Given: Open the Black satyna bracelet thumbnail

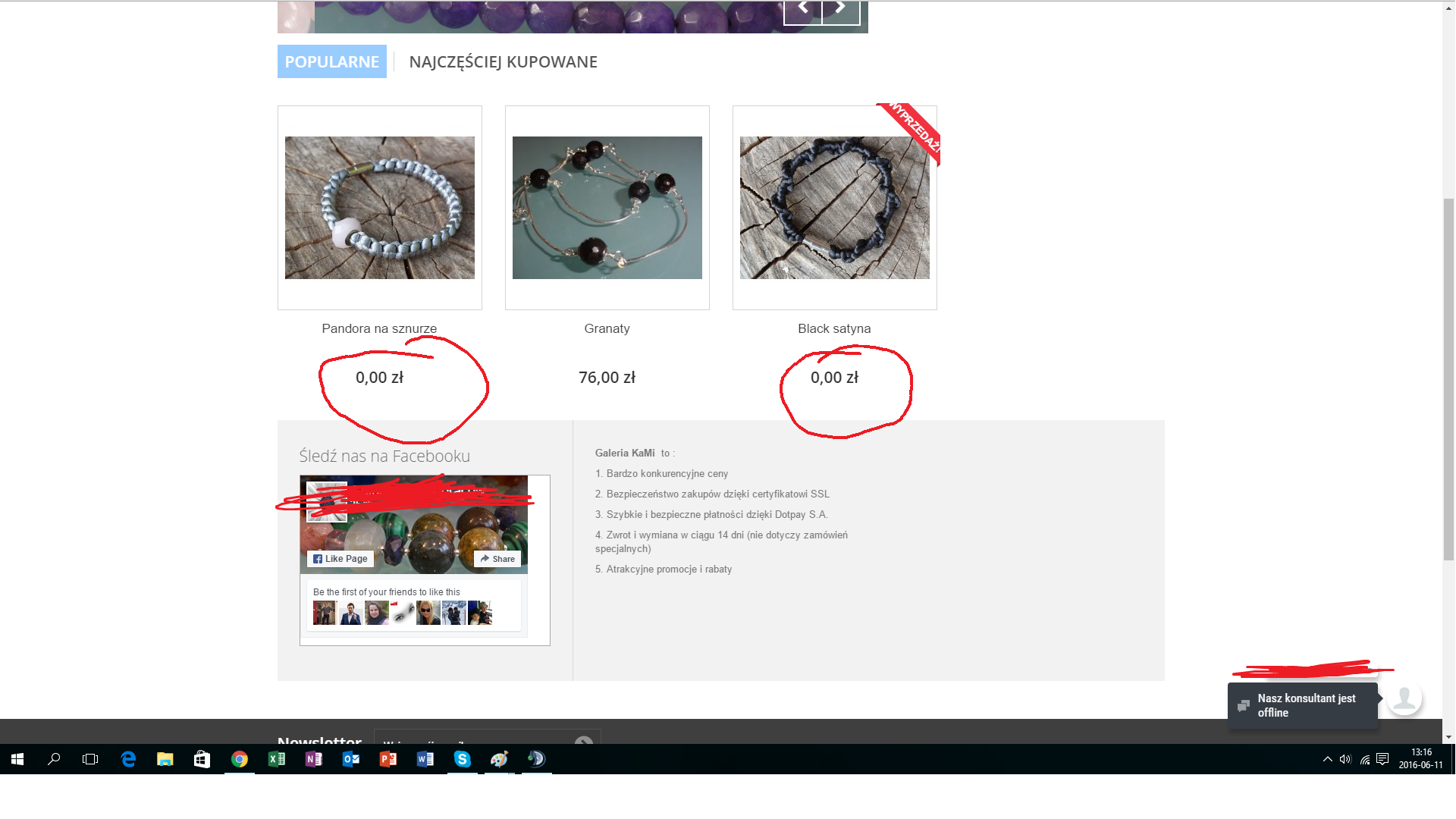Looking at the screenshot, I should (834, 208).
